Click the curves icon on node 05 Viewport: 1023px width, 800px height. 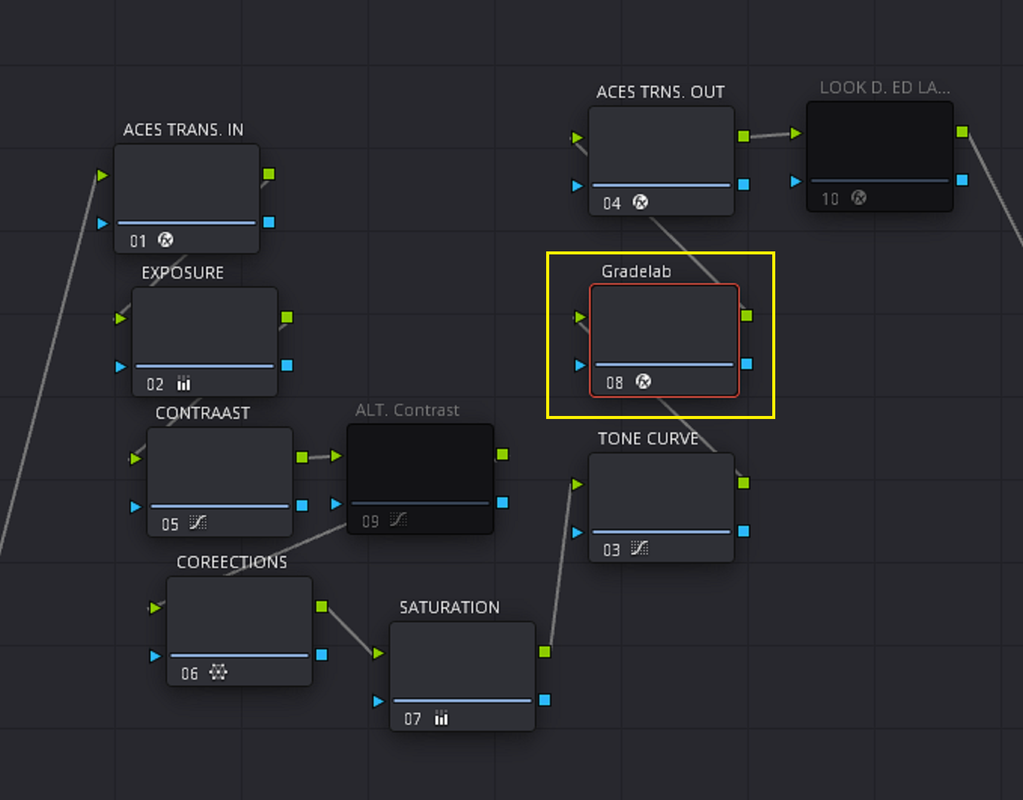click(x=198, y=523)
